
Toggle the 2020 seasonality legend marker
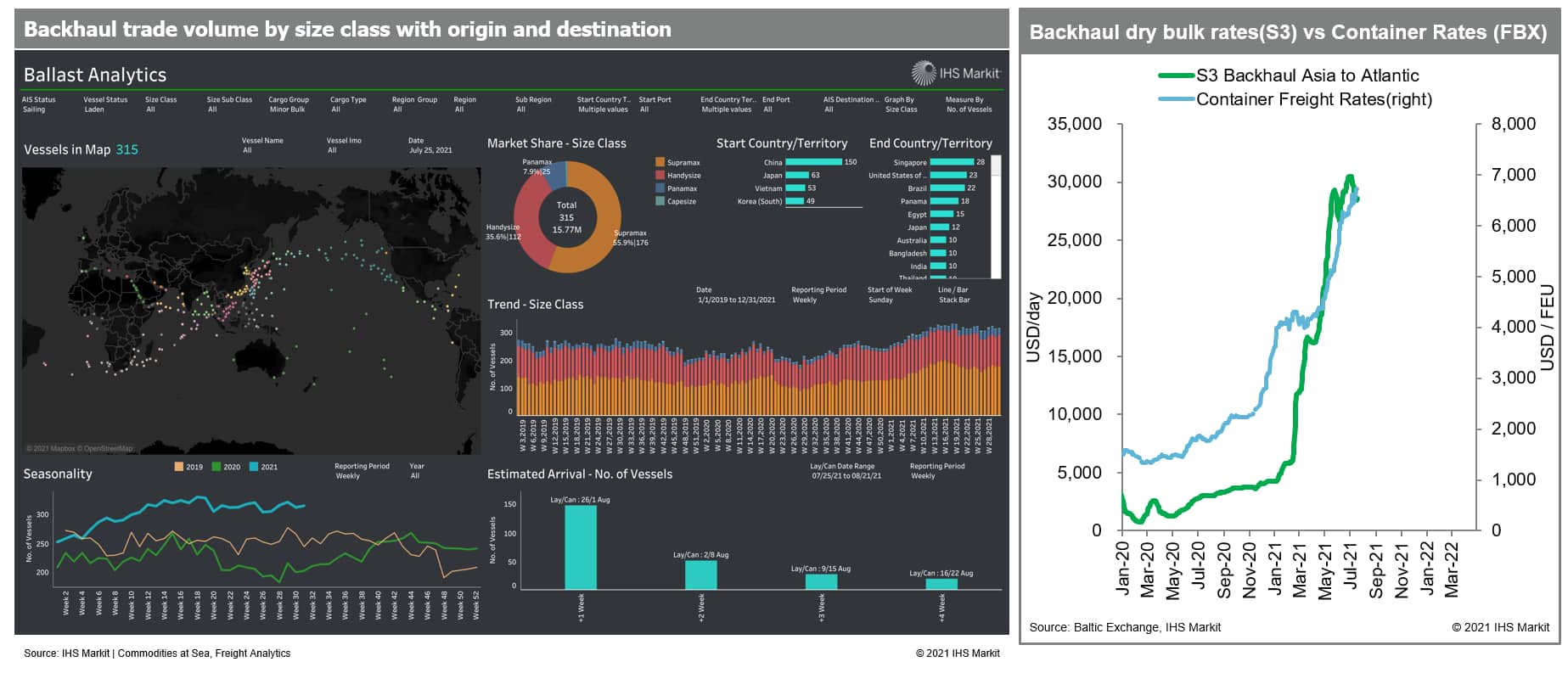pyautogui.click(x=216, y=467)
